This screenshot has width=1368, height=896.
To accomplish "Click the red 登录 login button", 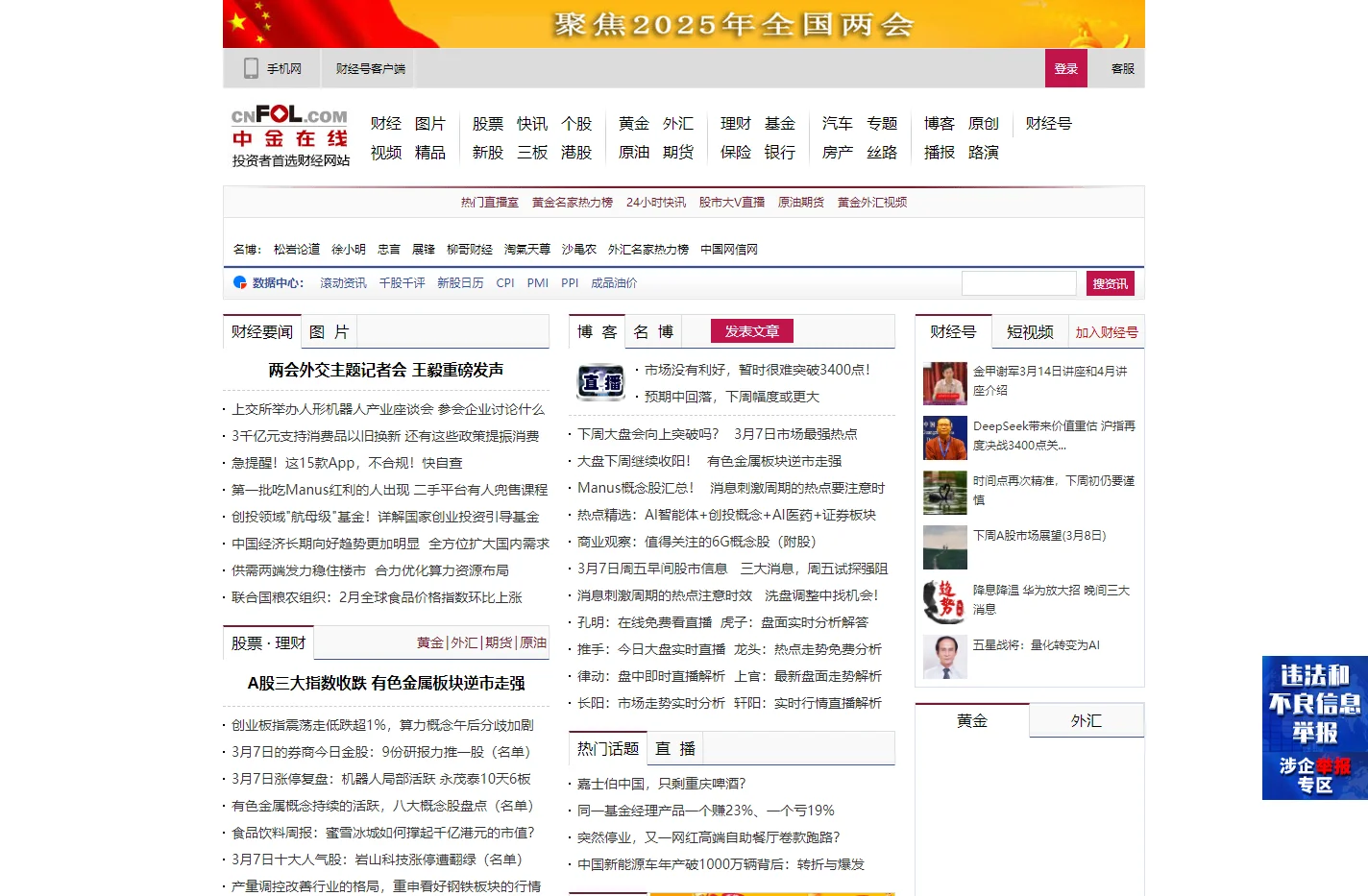I will tap(1066, 68).
